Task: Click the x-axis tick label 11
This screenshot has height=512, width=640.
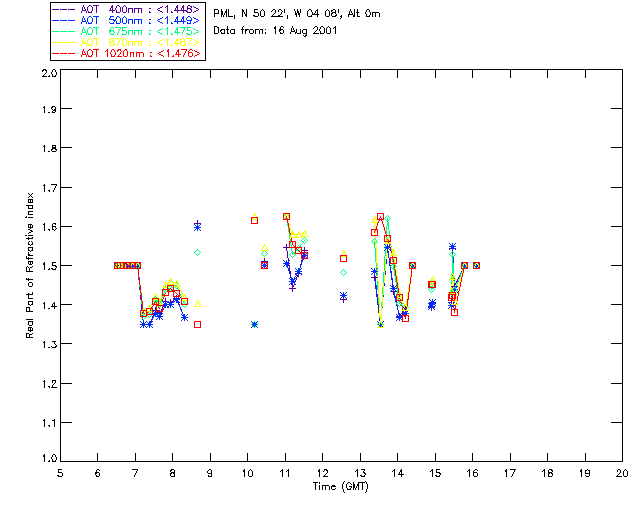Action: [285, 473]
